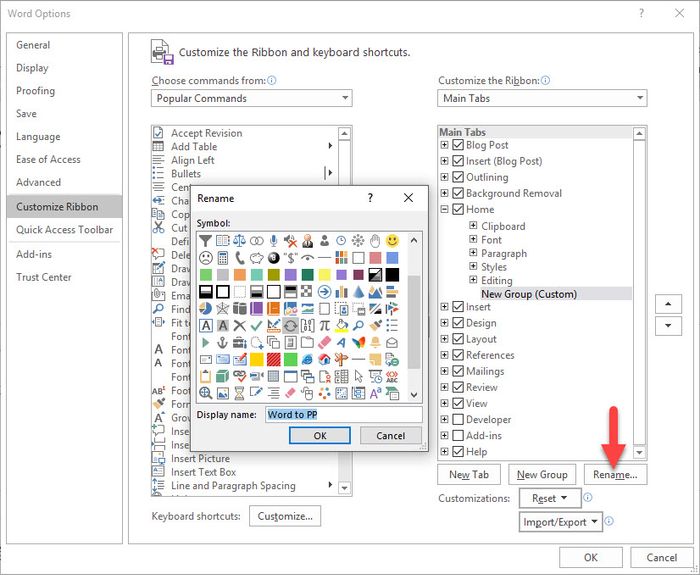Choose the teal color swatch symbol
This screenshot has width=700, height=575.
click(x=256, y=275)
